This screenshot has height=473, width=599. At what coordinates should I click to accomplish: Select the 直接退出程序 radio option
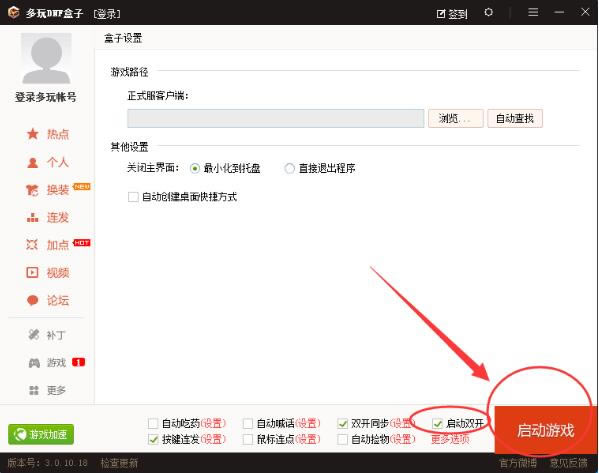(290, 168)
